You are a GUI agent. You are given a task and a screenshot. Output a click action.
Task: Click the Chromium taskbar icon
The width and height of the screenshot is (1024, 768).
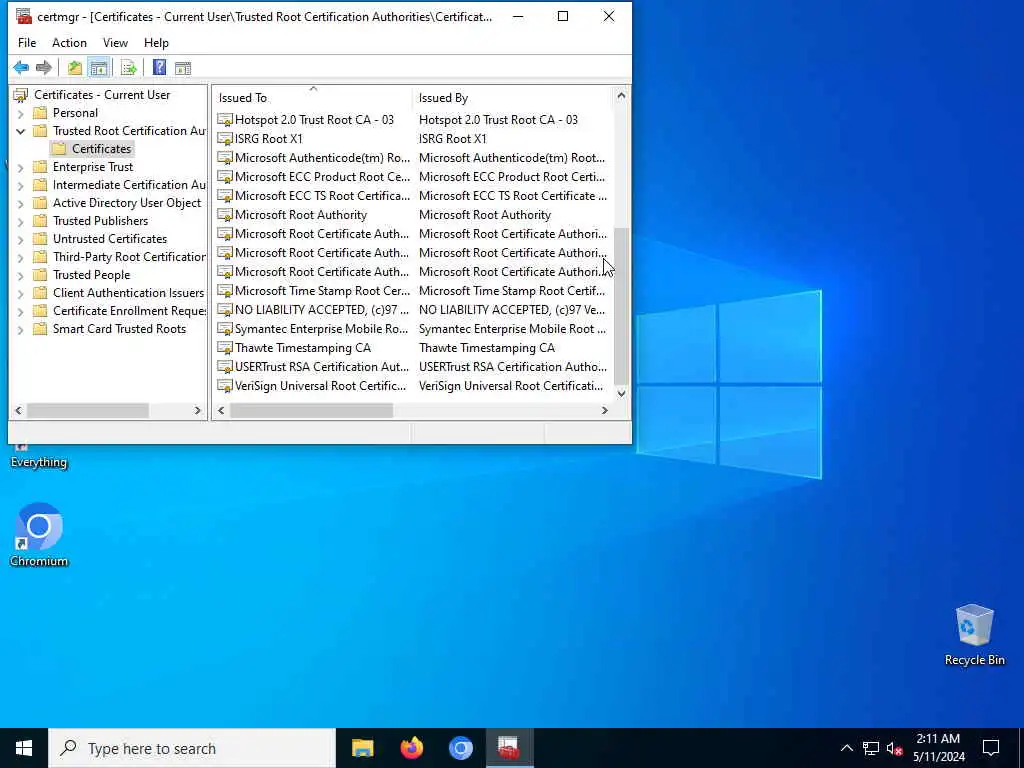click(460, 748)
